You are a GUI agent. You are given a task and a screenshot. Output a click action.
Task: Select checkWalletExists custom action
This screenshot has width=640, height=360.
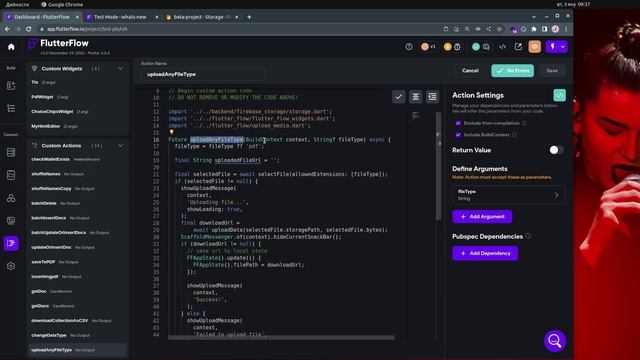coord(78,159)
